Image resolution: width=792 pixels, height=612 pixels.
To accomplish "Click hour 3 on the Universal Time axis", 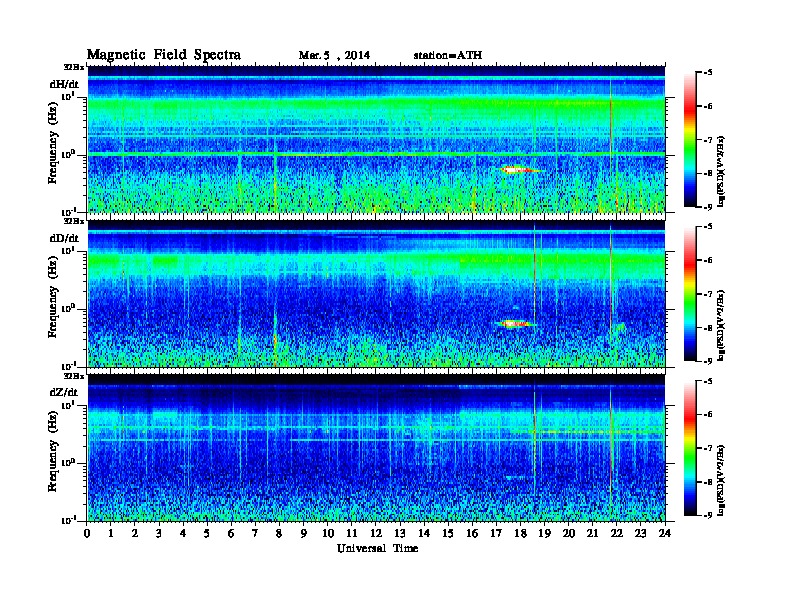I will [159, 533].
